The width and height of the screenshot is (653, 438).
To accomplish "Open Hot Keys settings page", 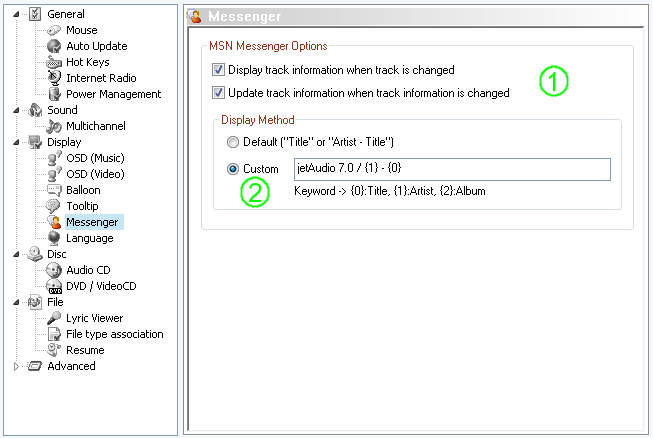I will pyautogui.click(x=88, y=62).
